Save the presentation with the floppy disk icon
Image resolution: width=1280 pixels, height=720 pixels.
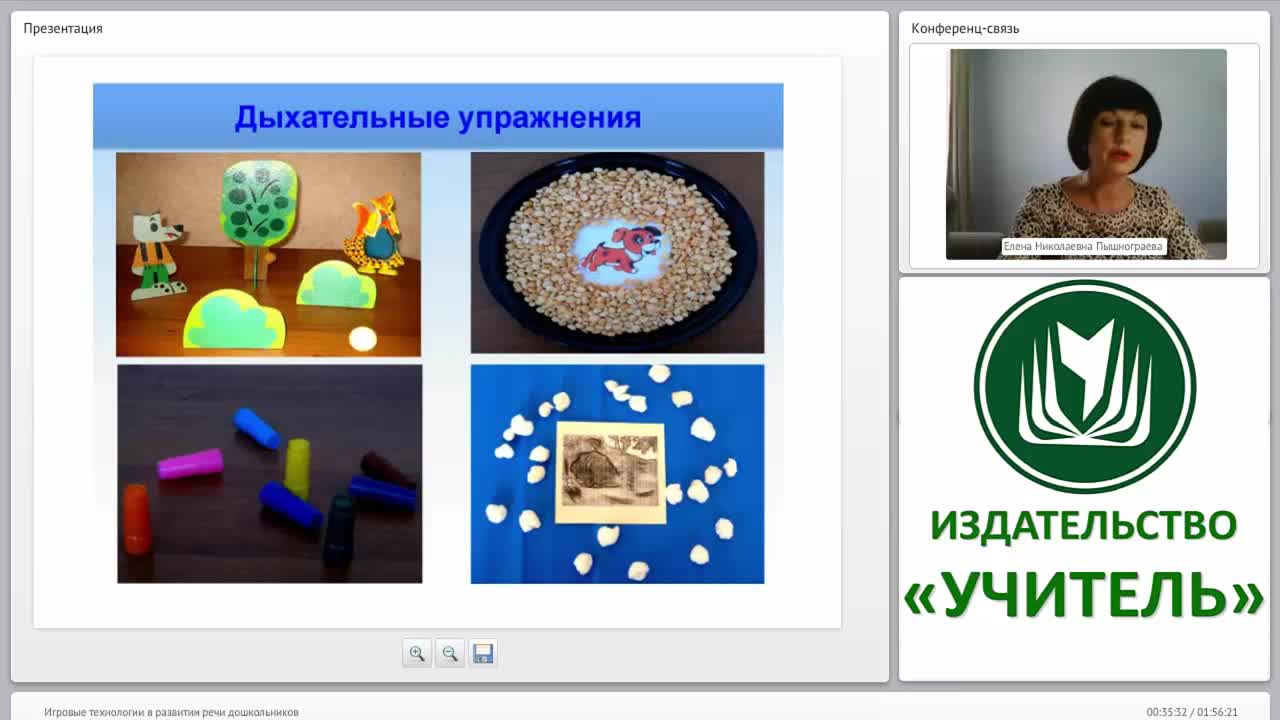pos(483,653)
